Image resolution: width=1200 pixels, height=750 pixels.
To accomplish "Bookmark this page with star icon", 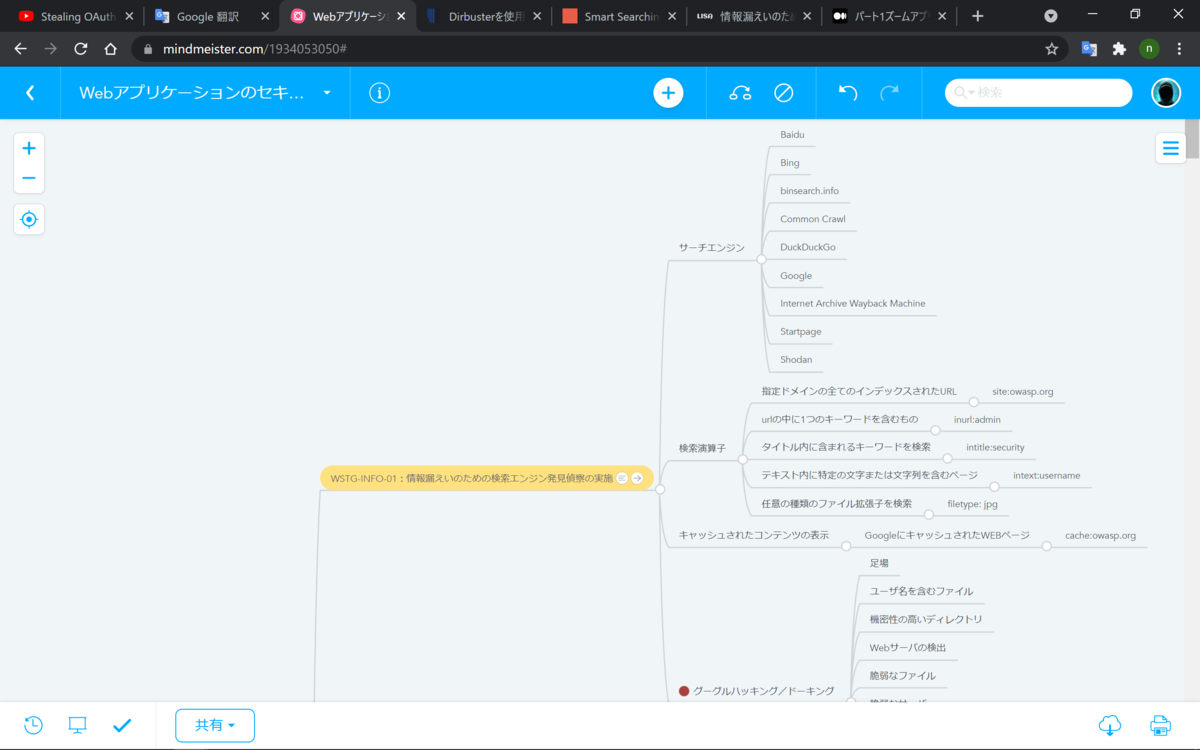I will (1051, 49).
